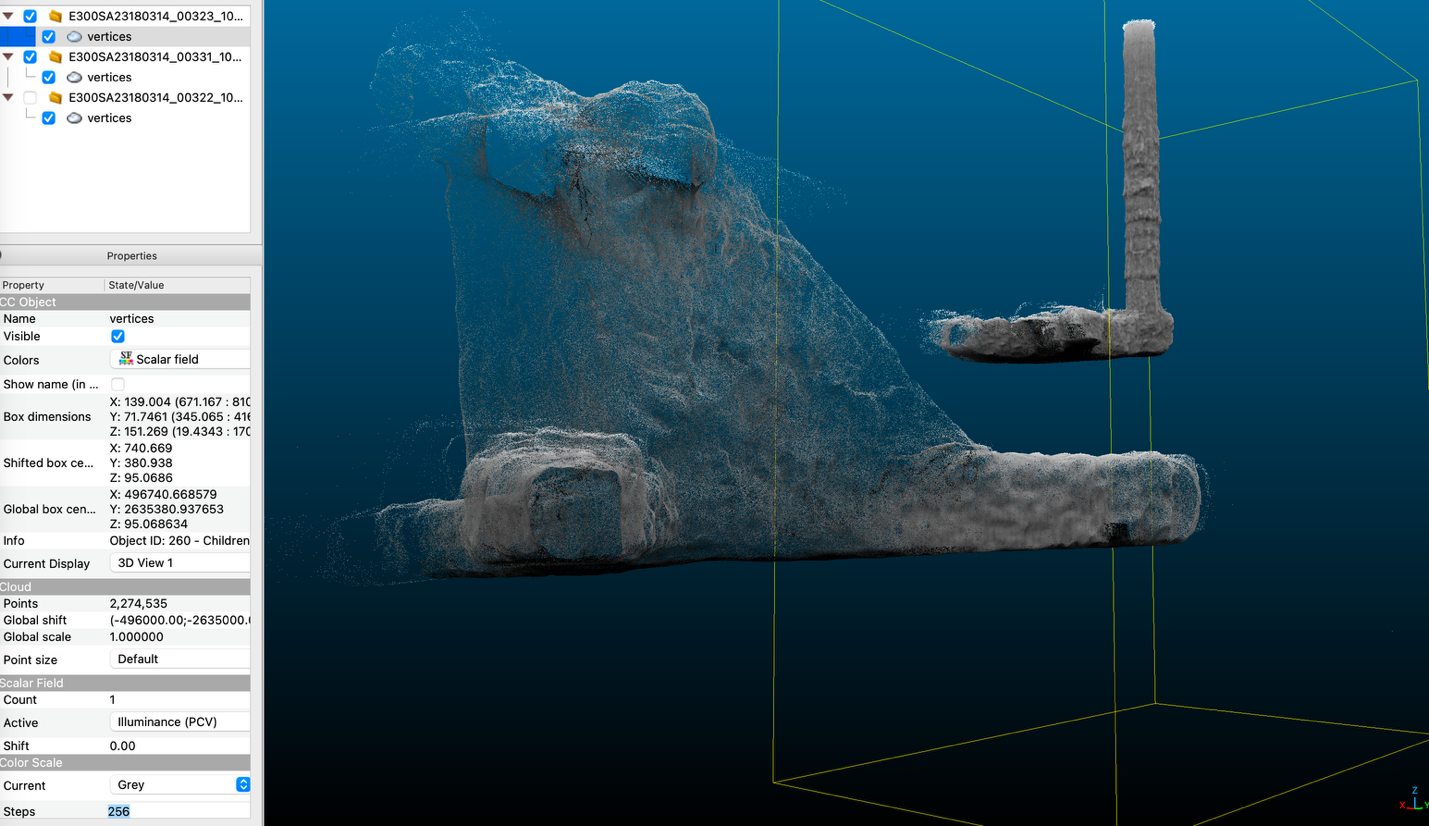Click the Properties panel title

131,256
